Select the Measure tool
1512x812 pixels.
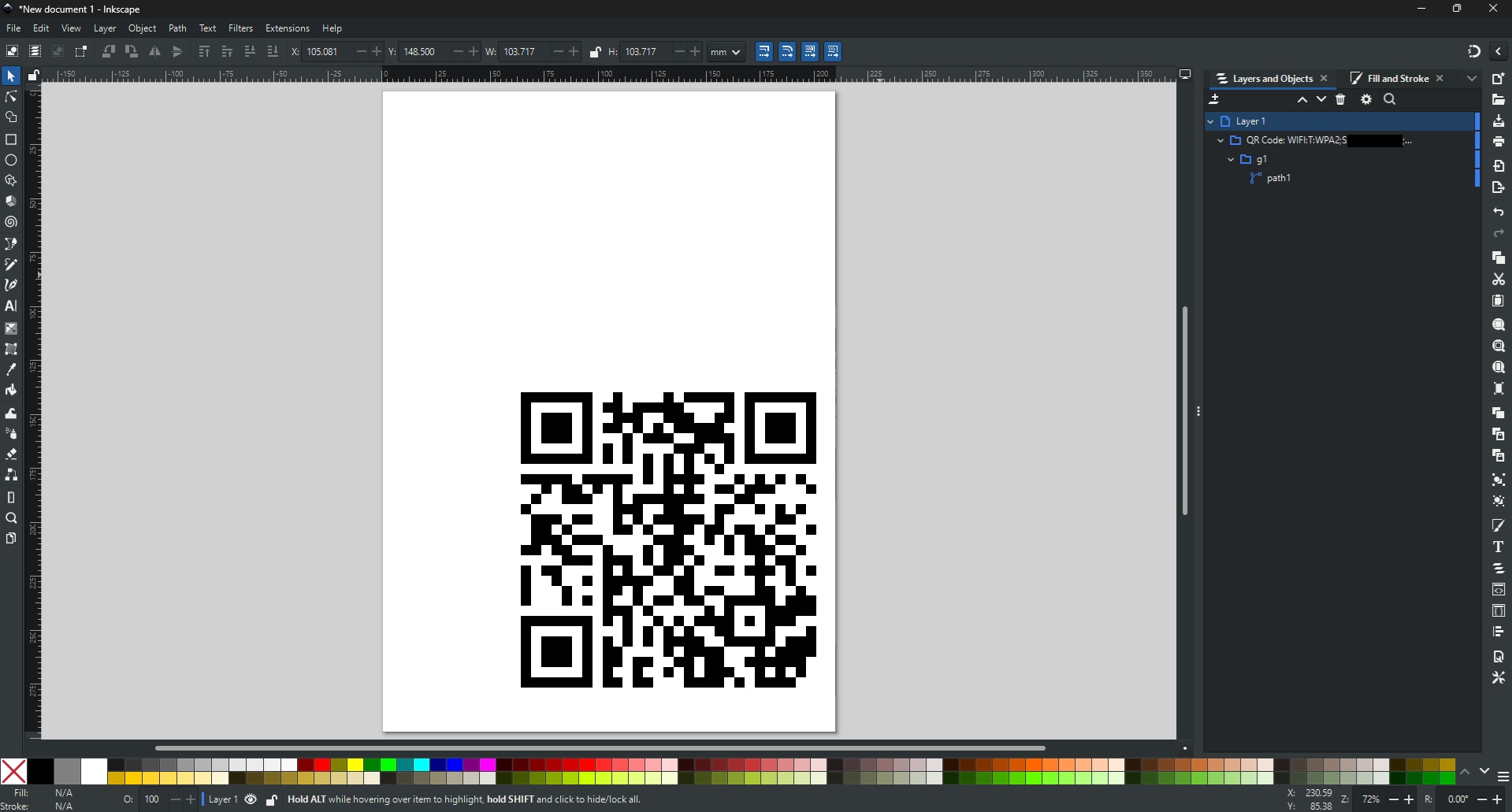[11, 498]
